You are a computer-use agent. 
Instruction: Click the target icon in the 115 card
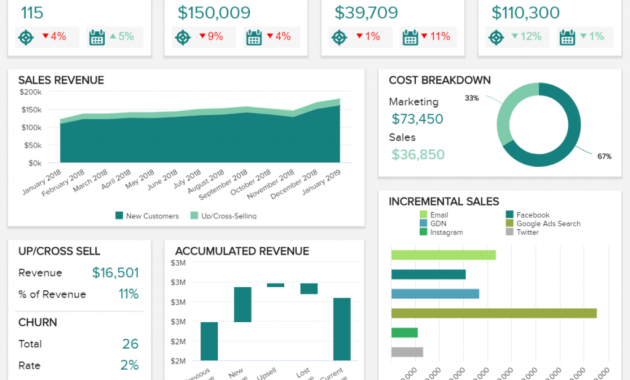(26, 37)
